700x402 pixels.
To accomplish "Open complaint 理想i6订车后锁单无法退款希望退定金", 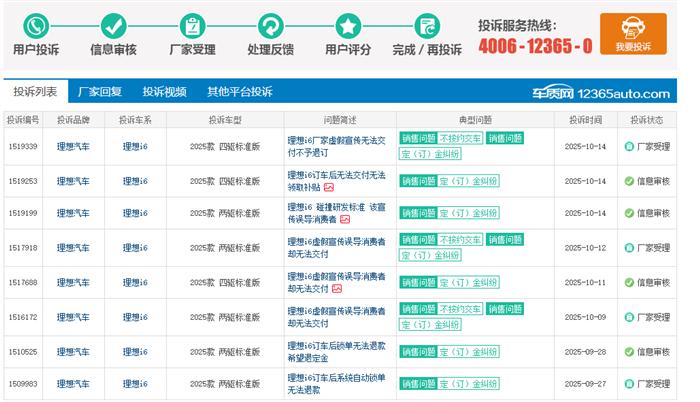I will [335, 351].
